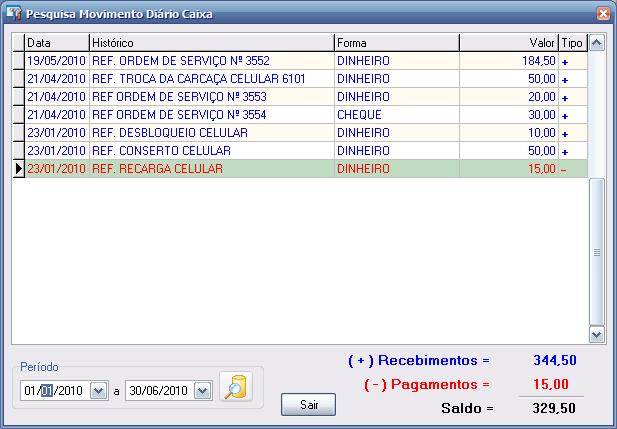This screenshot has width=617, height=429.
Task: Click the Forma column header
Action: click(x=396, y=43)
